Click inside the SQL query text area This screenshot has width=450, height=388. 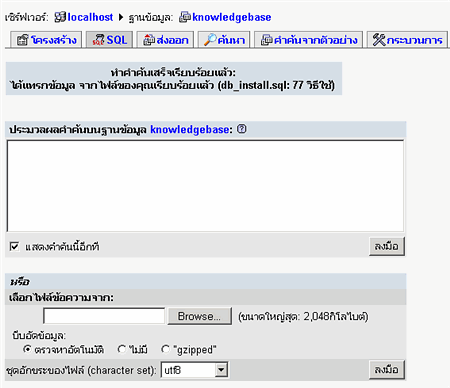click(205, 186)
